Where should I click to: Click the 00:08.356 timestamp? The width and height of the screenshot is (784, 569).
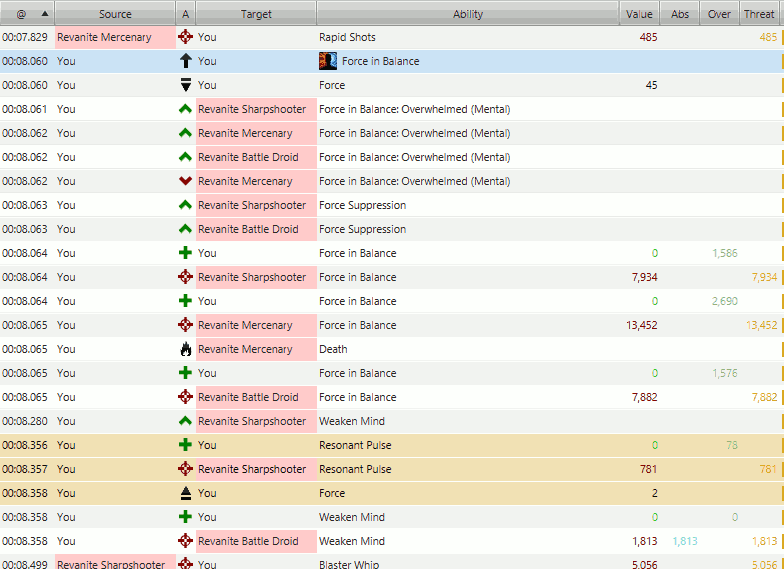coord(25,445)
